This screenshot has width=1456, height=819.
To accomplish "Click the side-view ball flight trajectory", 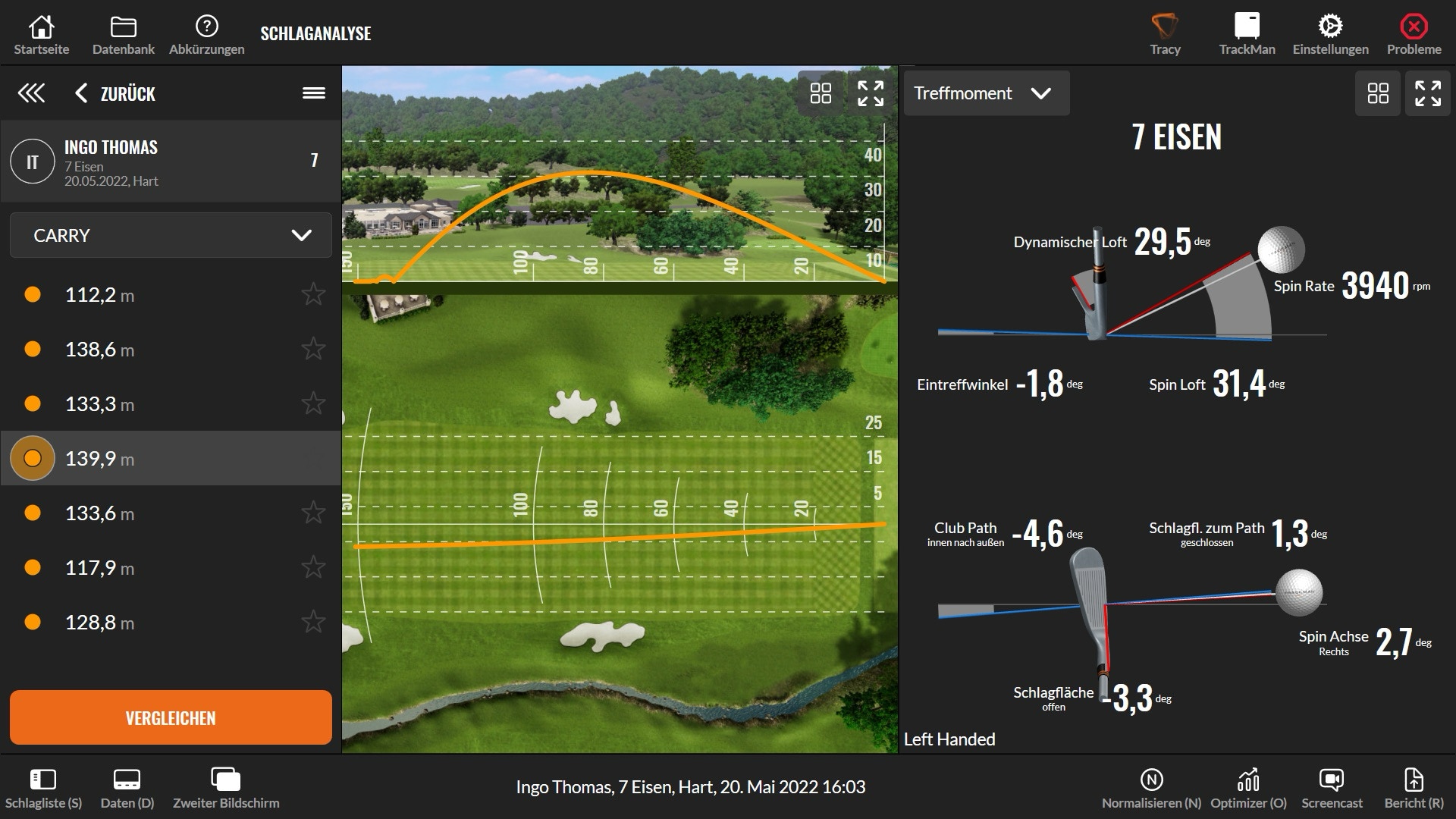I will (x=591, y=174).
